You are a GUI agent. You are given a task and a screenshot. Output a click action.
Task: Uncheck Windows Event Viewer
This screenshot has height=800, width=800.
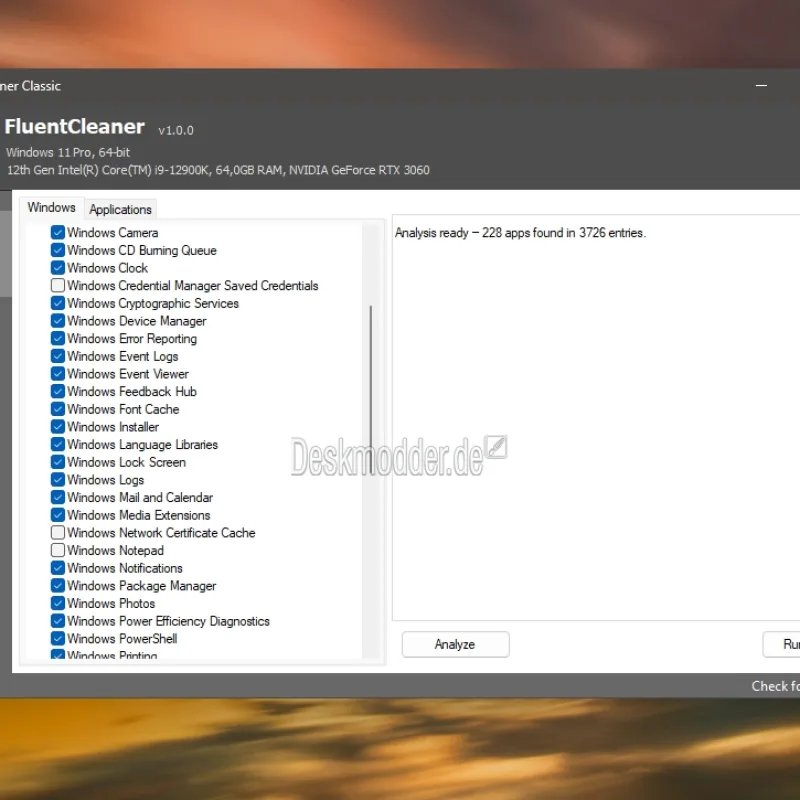[58, 373]
